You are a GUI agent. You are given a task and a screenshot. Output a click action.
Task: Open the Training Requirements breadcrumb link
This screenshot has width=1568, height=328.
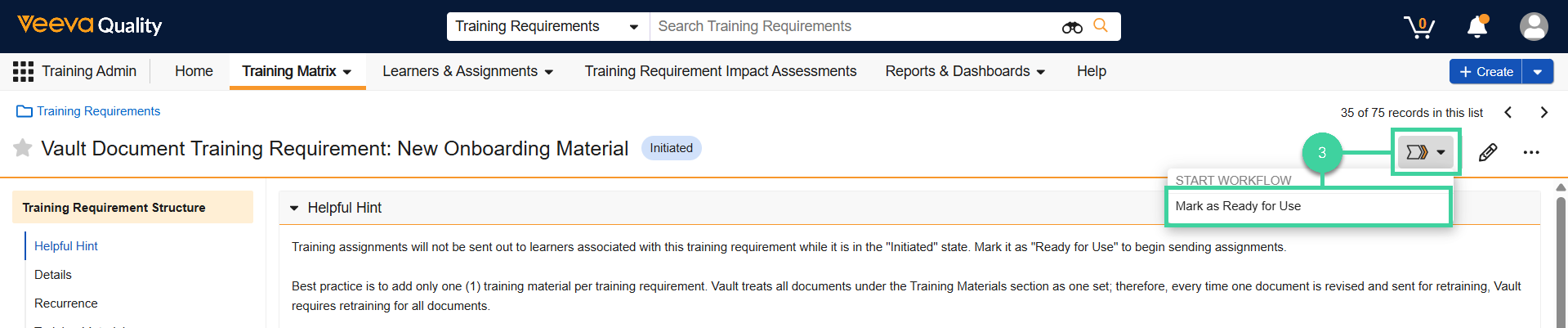[x=98, y=111]
